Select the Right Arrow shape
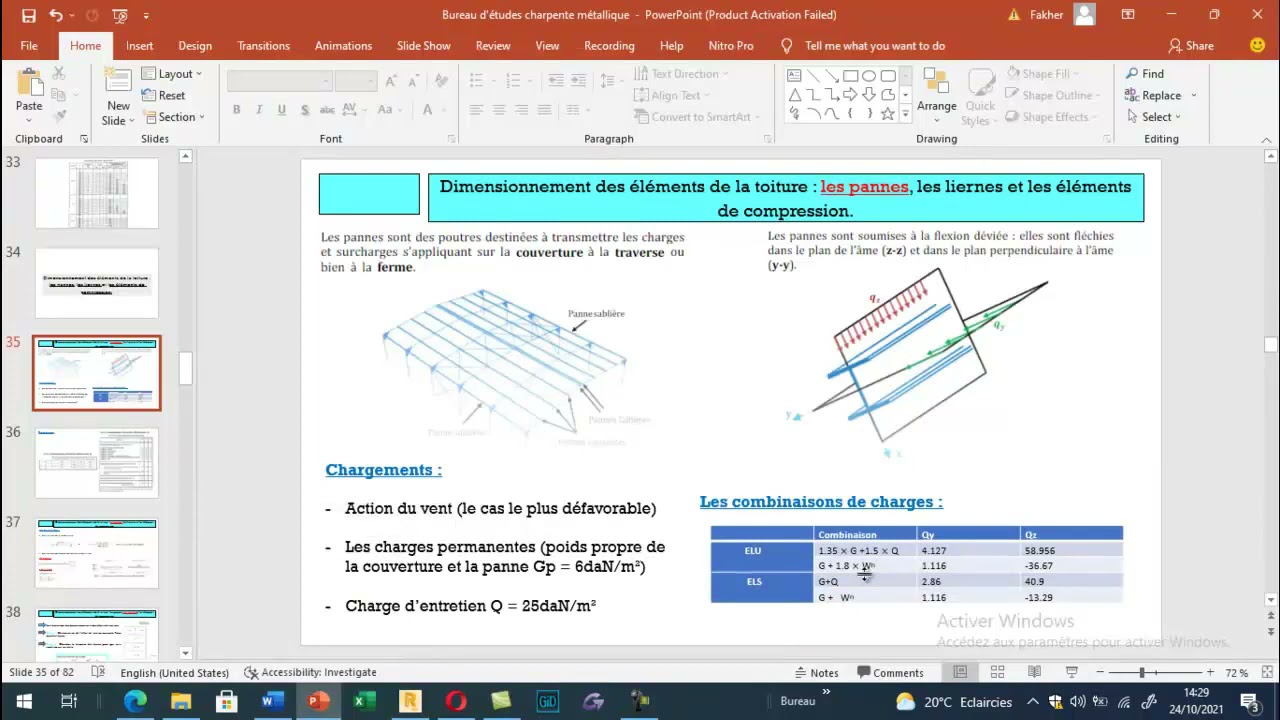 point(850,95)
